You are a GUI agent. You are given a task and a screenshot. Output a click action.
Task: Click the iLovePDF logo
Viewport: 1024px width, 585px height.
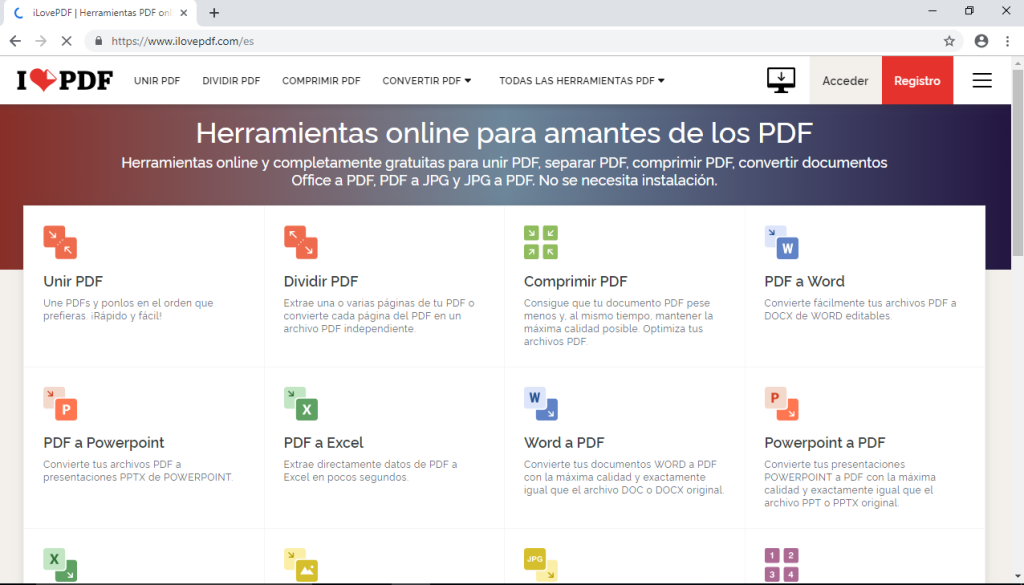pos(65,81)
